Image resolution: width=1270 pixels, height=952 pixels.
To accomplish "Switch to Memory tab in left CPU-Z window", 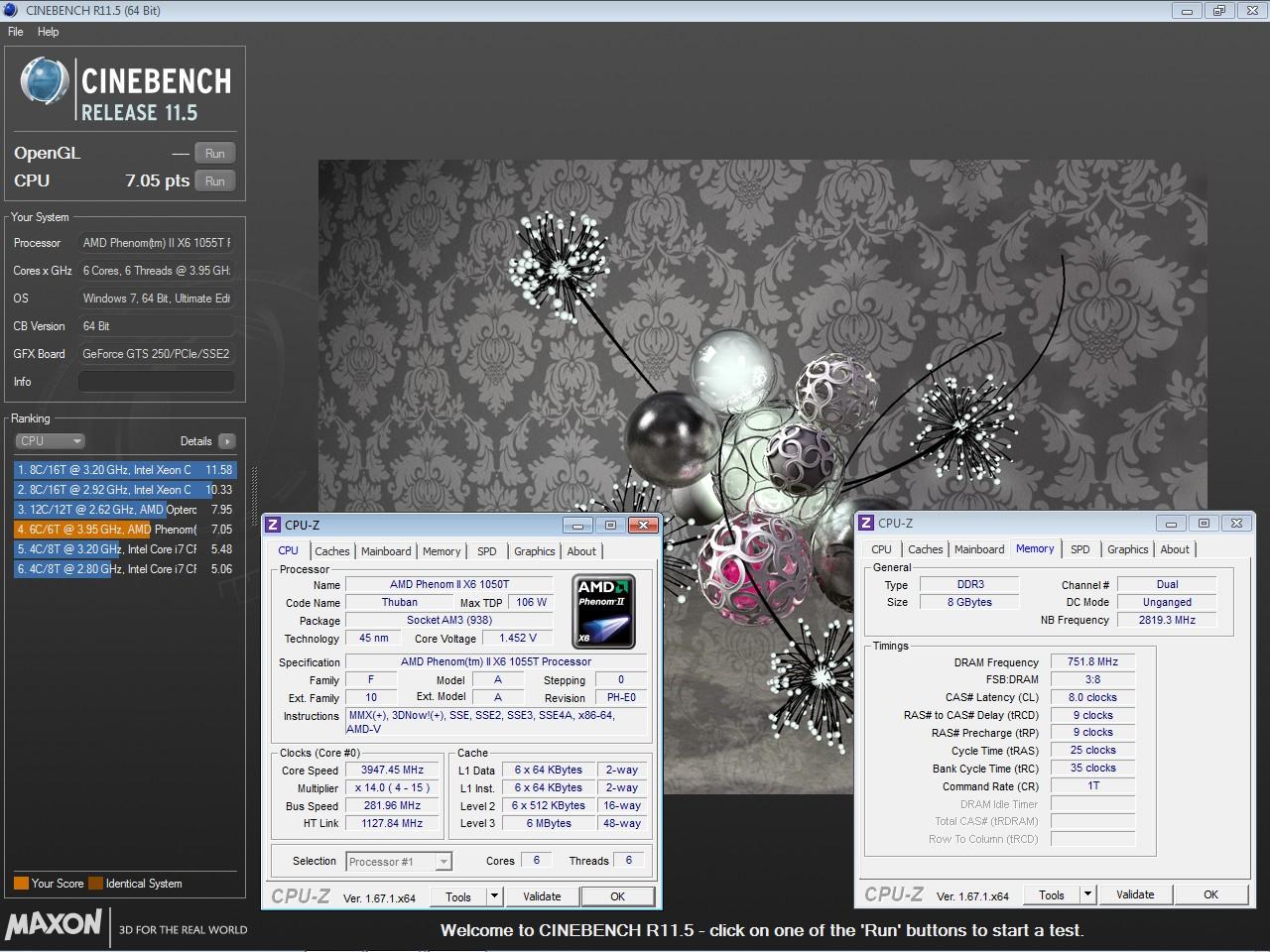I will tap(442, 551).
